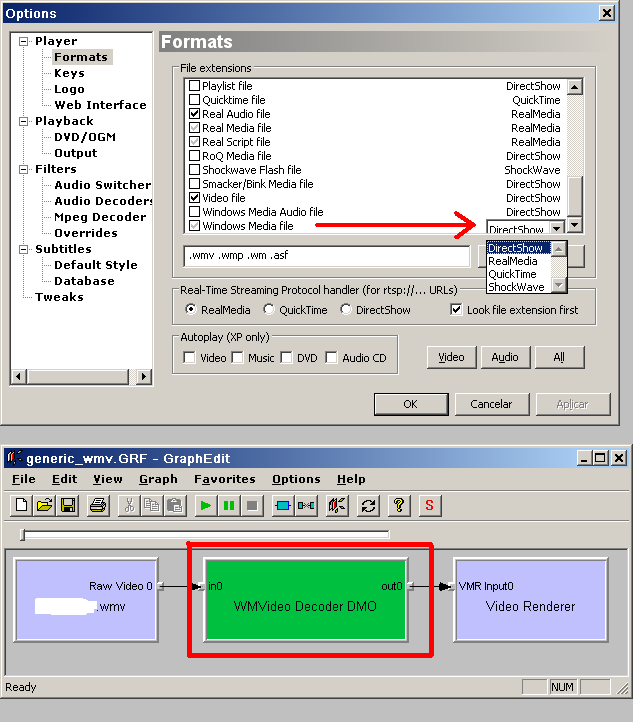The width and height of the screenshot is (633, 722).
Task: Play the graph with the green play button
Action: 205,506
